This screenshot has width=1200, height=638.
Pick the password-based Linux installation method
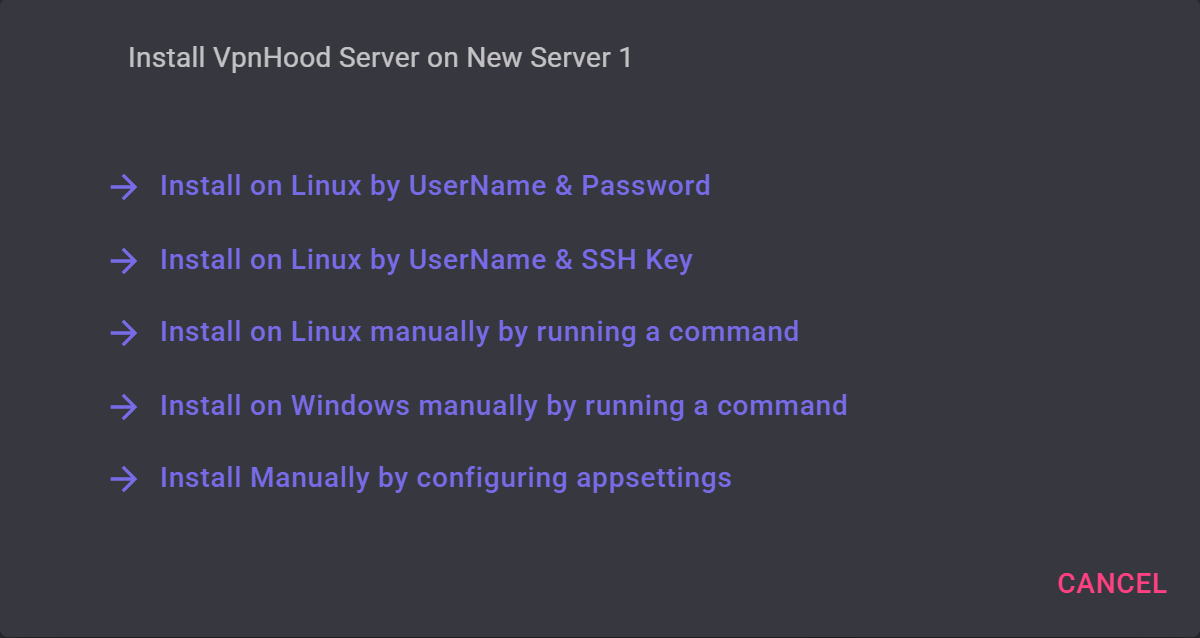(435, 186)
